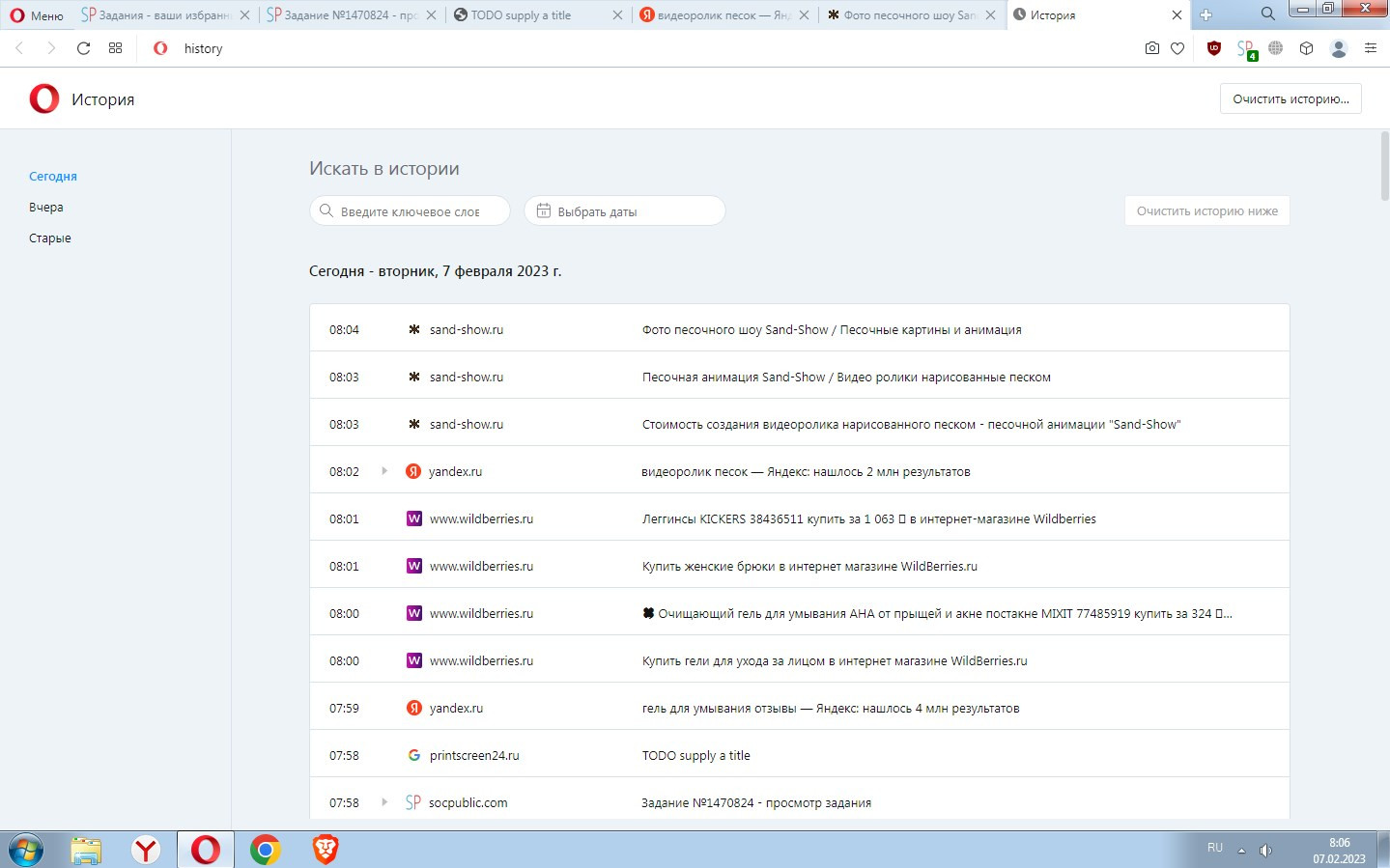Show hidden tray icons arrow

point(1241,851)
